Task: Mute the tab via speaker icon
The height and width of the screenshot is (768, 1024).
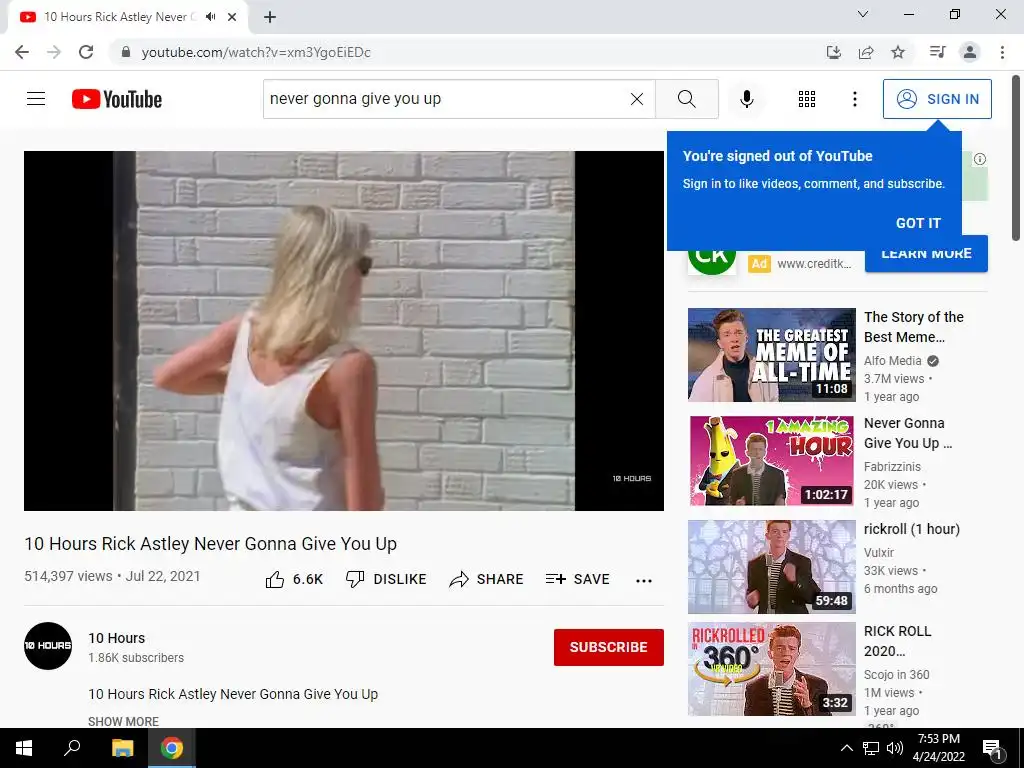Action: [210, 17]
